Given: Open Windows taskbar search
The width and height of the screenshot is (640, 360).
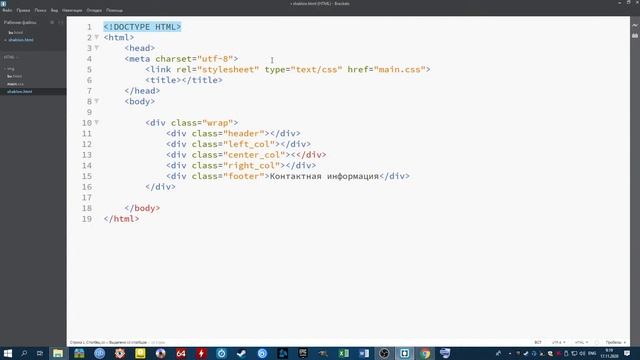Looking at the screenshot, I should click(24, 353).
